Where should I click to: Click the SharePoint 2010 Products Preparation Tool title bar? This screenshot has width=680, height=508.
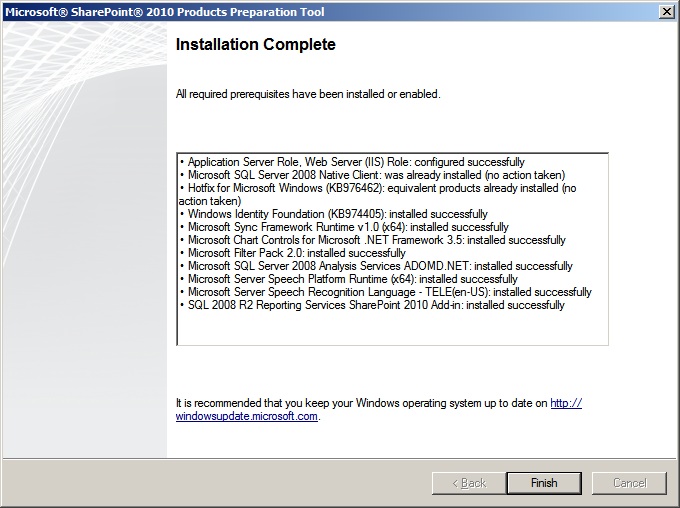click(300, 10)
